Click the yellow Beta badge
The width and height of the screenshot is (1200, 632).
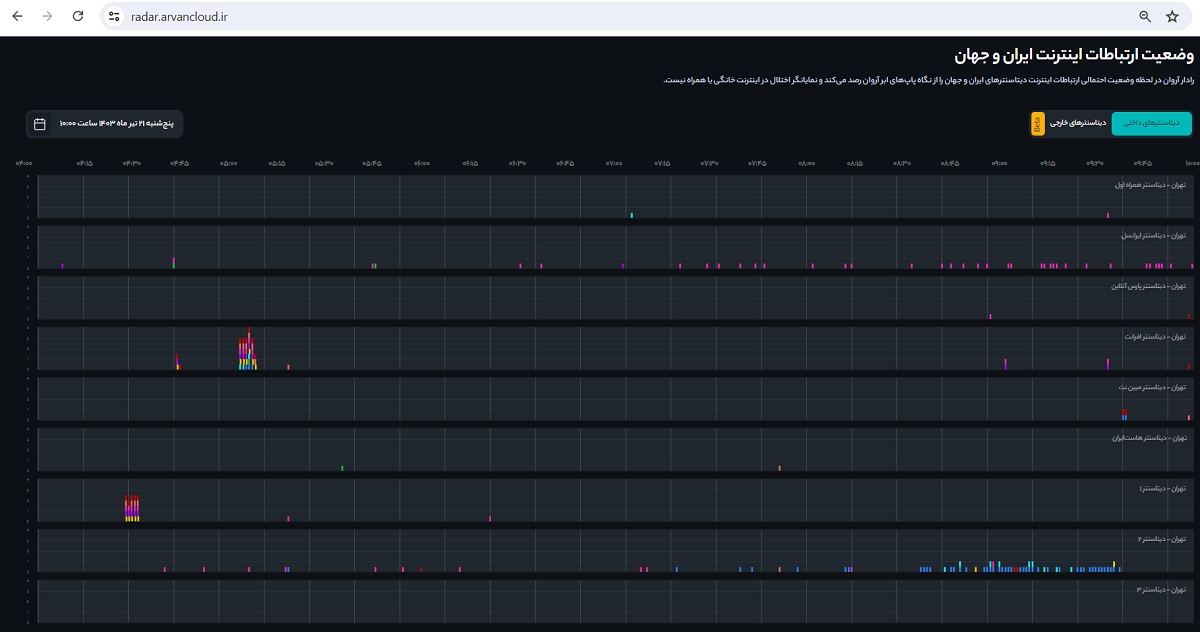pyautogui.click(x=1037, y=124)
